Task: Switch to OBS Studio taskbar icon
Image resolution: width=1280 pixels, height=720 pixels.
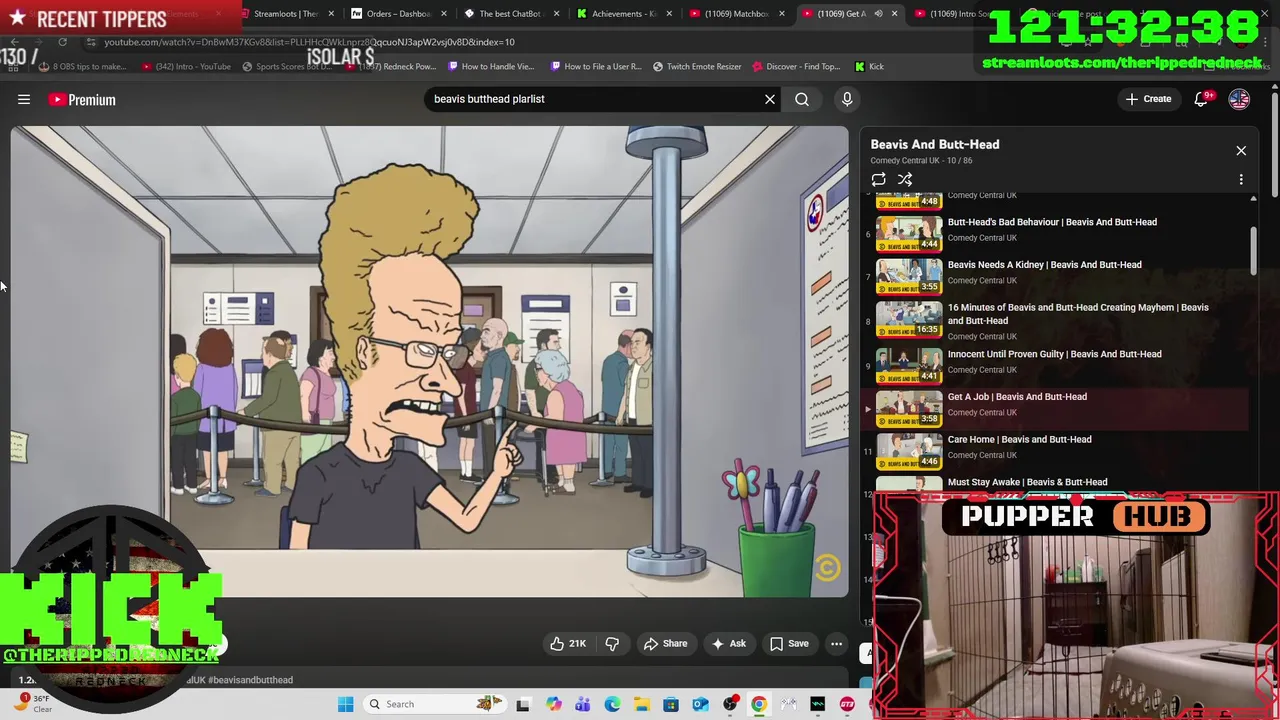Action: click(730, 704)
